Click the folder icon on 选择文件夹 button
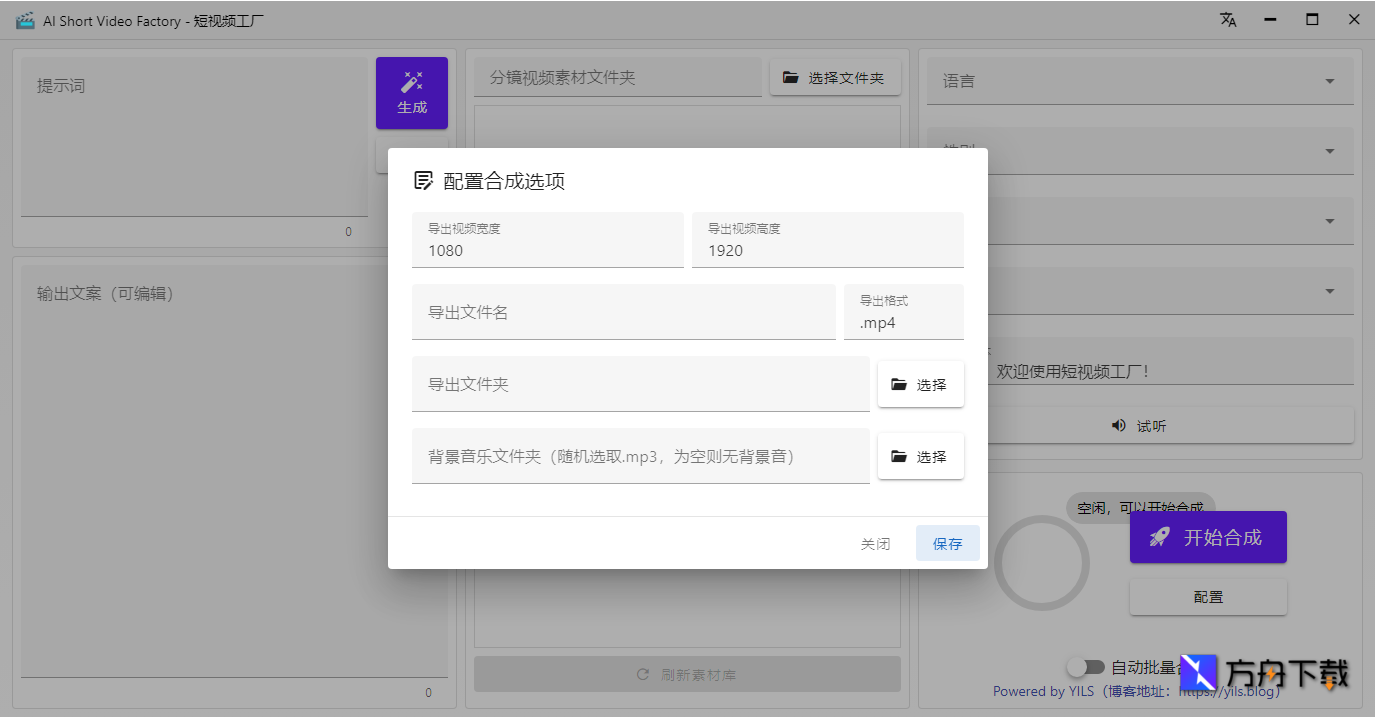 [791, 77]
